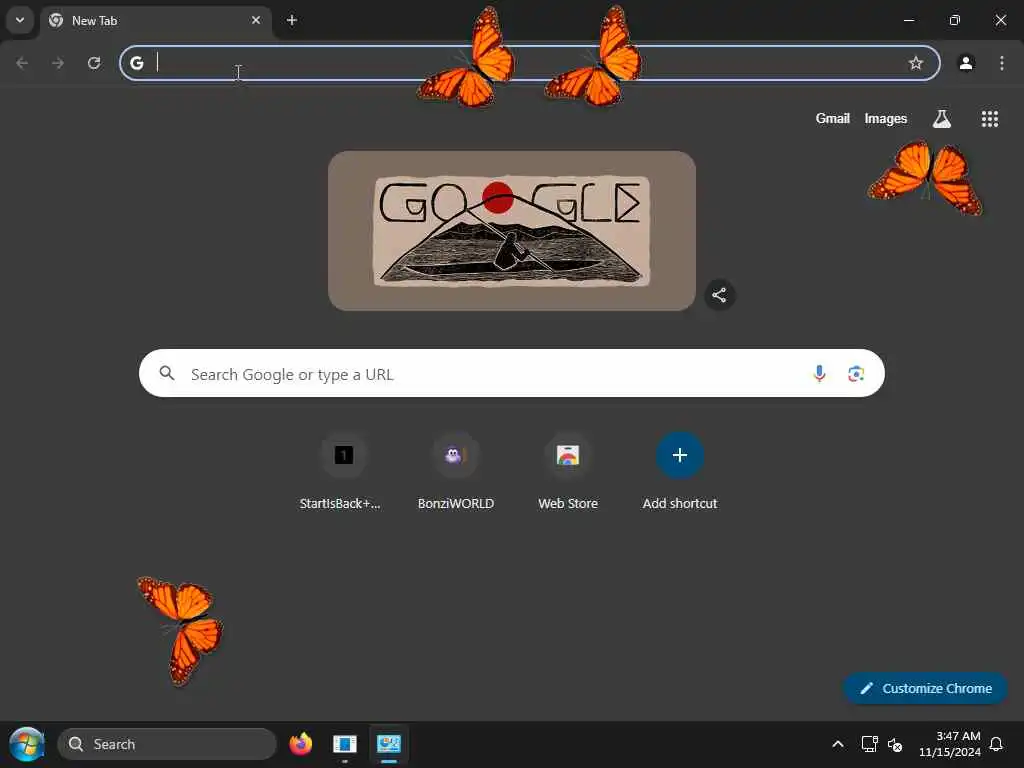Click the browser forward arrow
This screenshot has width=1024, height=768.
(x=58, y=63)
